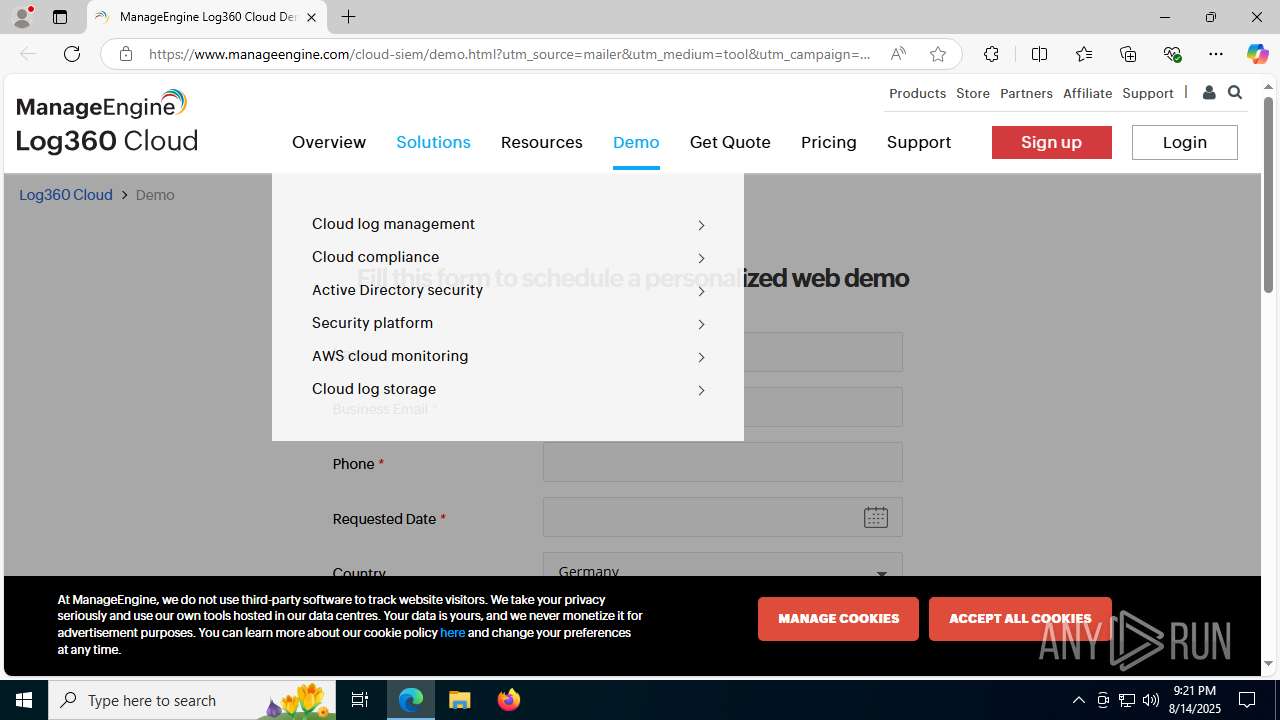Click the taskbar clock showing 9:21 PM
This screenshot has height=720, width=1280.
tap(1195, 700)
